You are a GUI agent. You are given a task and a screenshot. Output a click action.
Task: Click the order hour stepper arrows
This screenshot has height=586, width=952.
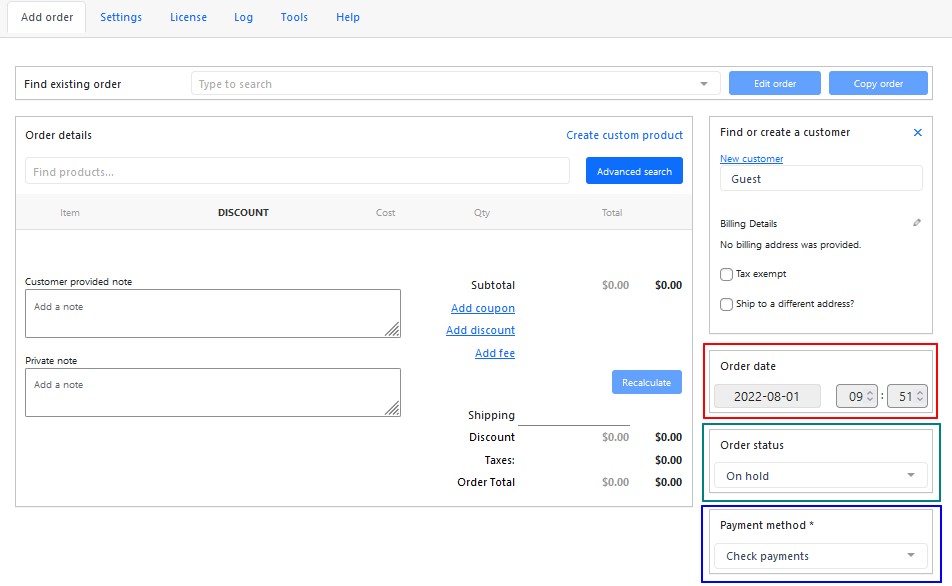[x=869, y=396]
